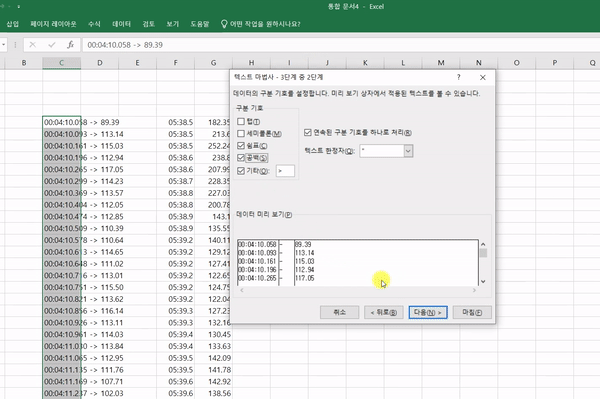Click cell value 182.35 in column G

click(x=214, y=122)
